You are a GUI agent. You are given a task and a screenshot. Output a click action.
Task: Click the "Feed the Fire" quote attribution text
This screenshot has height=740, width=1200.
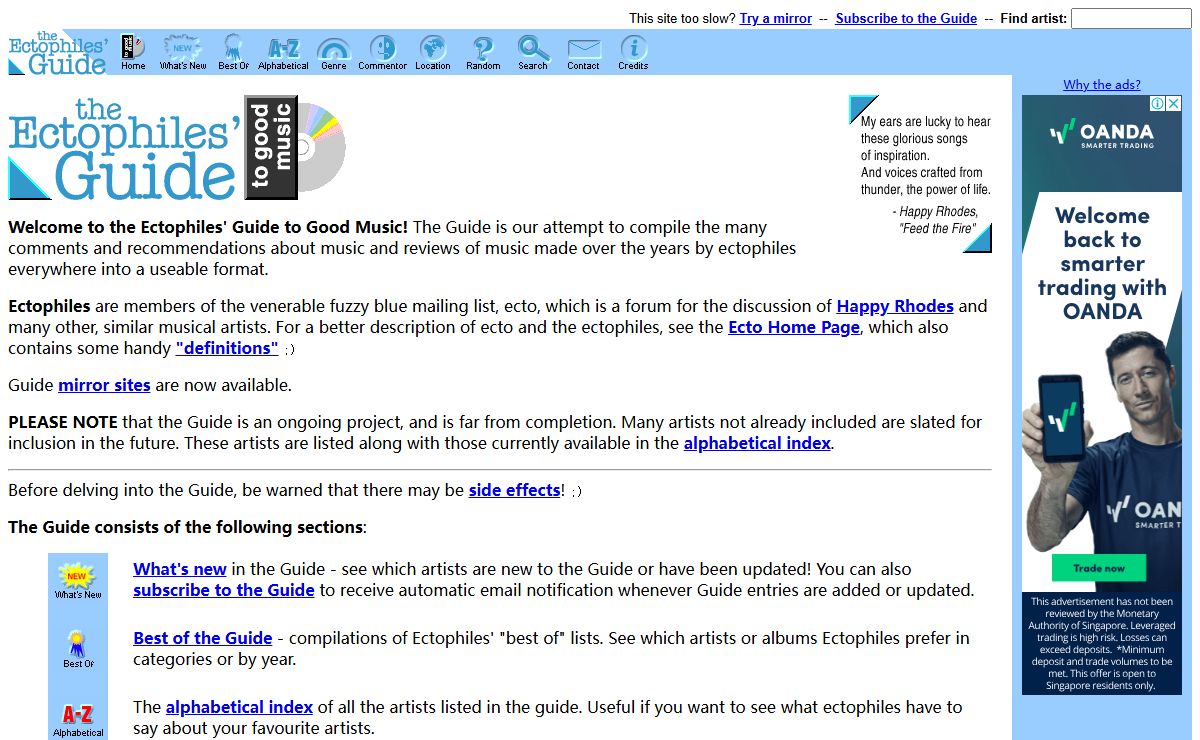tap(937, 228)
